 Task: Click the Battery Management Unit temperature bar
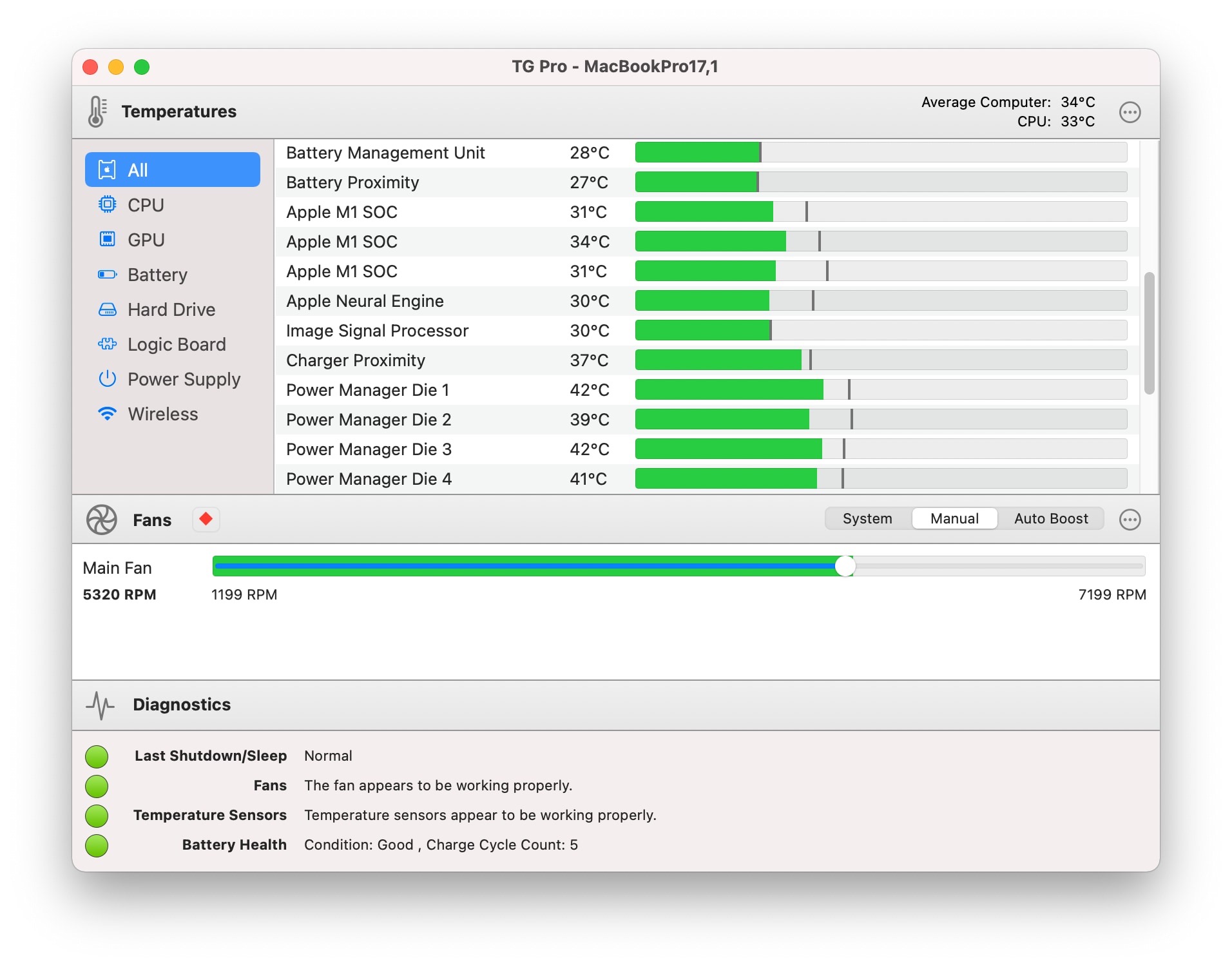click(881, 152)
